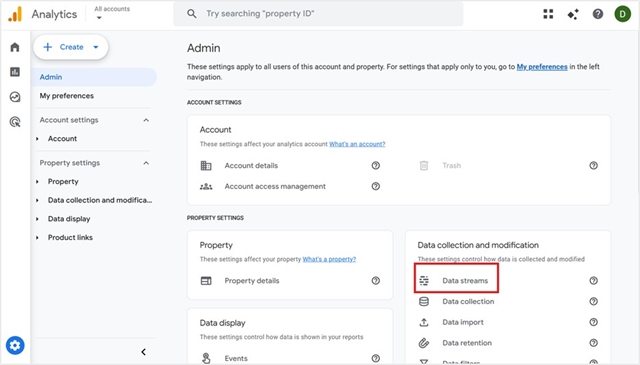The image size is (640, 365).
Task: Open the insights sparkle icon
Action: 573,14
